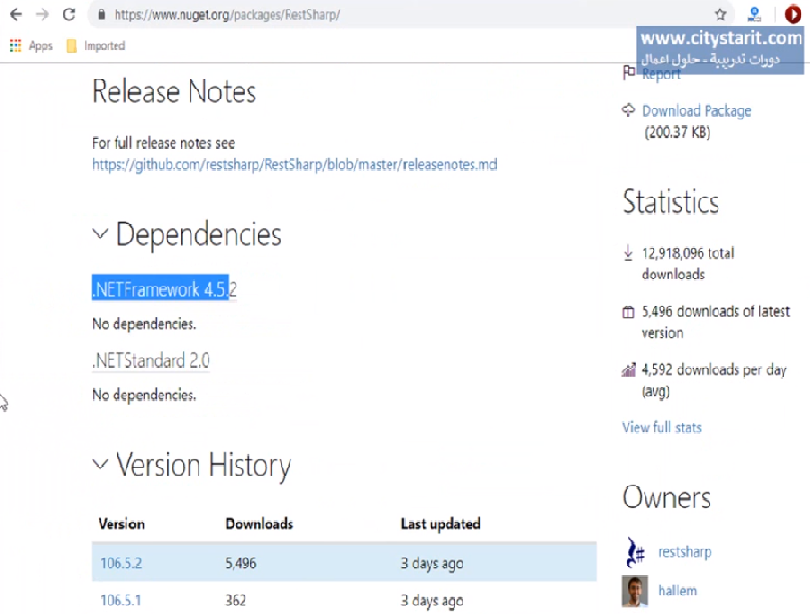Screen dimensions: 810x614
Task: Bookmark this page with the star icon
Action: pos(721,14)
